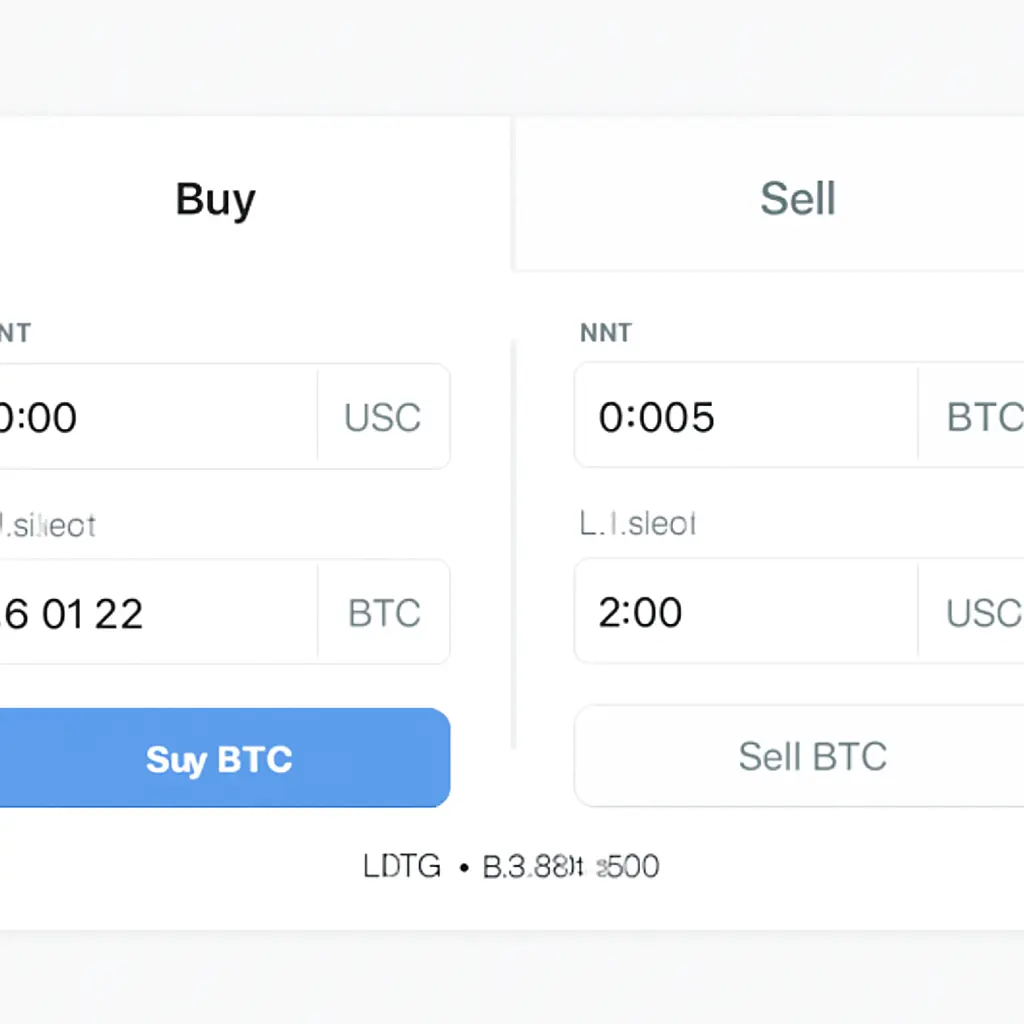Click the Sell BTC button
The image size is (1024, 1024).
[813, 757]
